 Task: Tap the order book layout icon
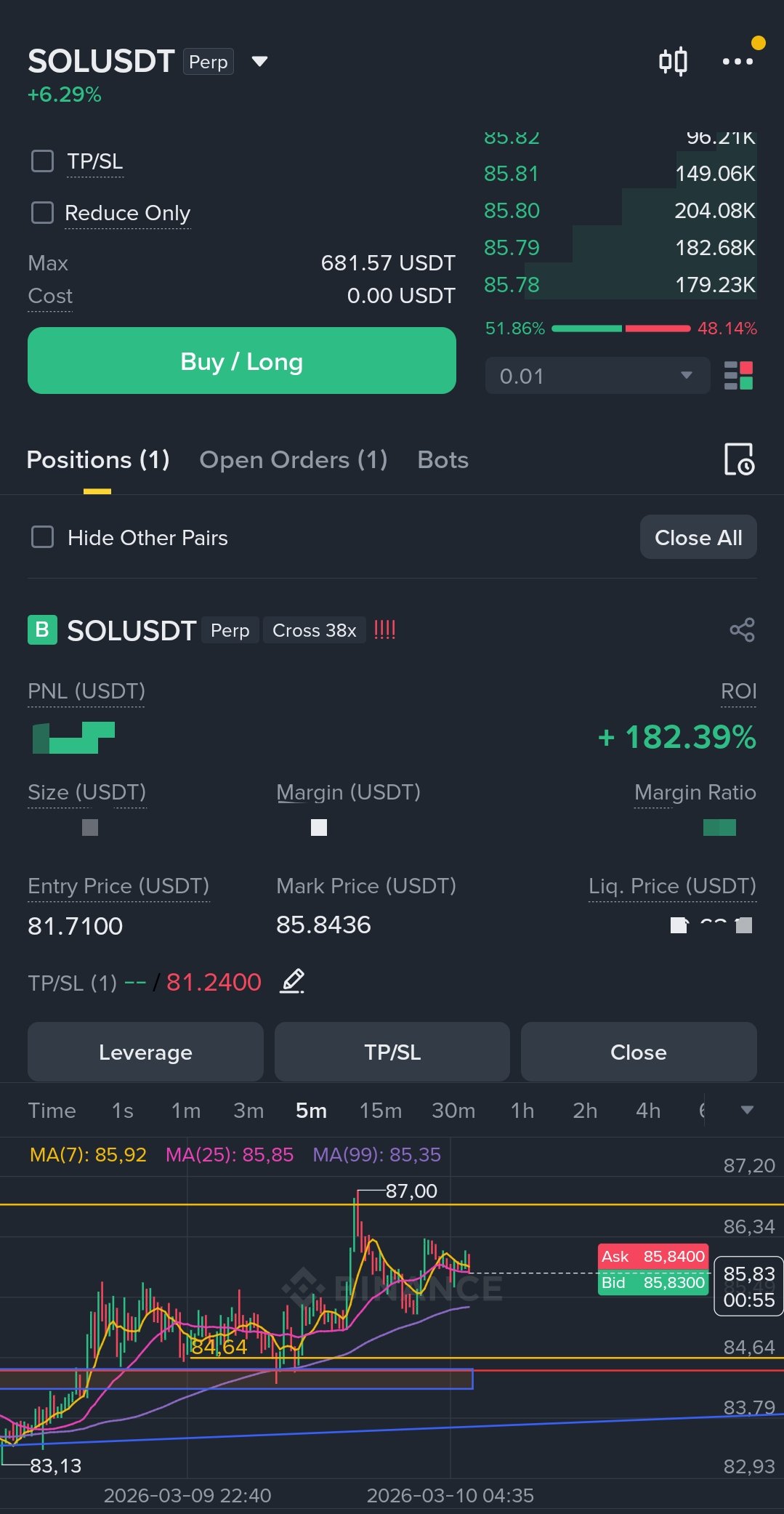738,376
